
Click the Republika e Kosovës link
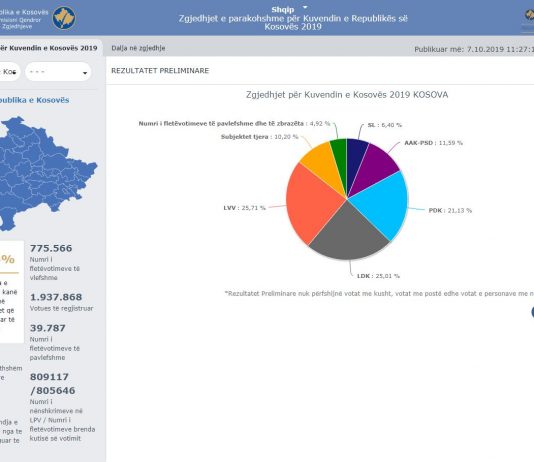(34, 100)
